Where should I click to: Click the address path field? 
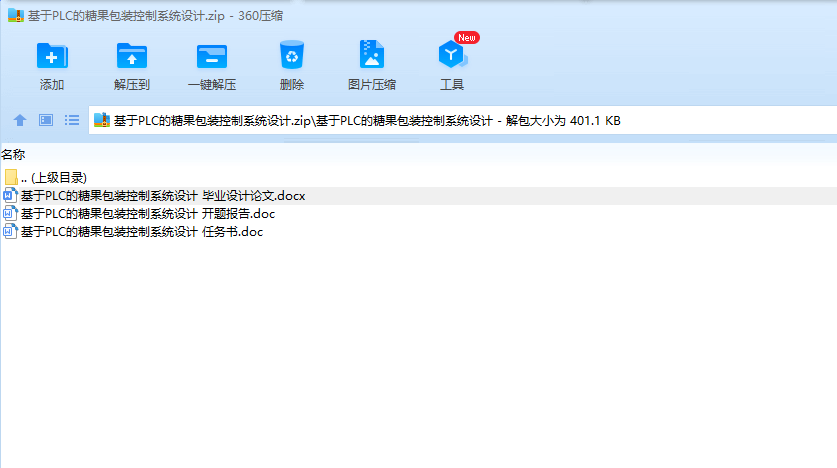click(463, 121)
